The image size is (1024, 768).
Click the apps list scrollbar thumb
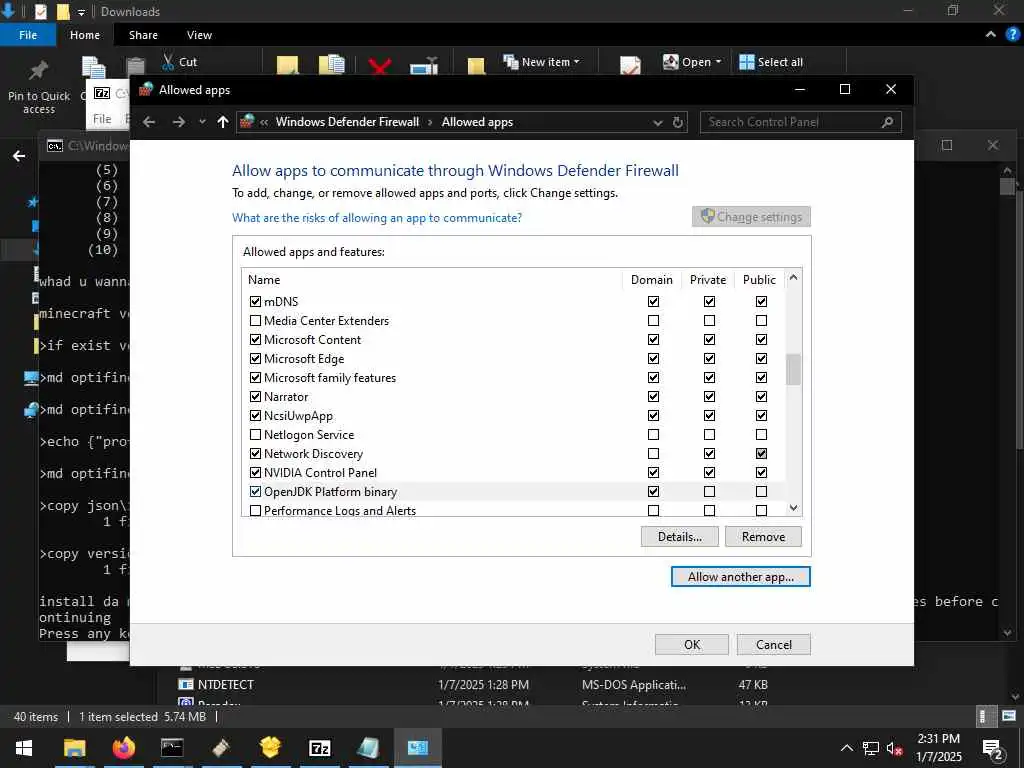click(x=793, y=370)
